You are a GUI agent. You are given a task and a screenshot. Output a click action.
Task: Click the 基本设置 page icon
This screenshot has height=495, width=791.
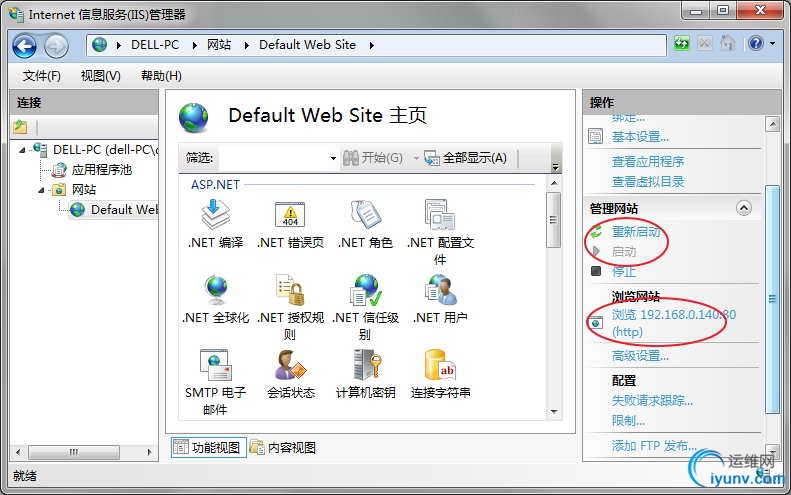pos(595,136)
